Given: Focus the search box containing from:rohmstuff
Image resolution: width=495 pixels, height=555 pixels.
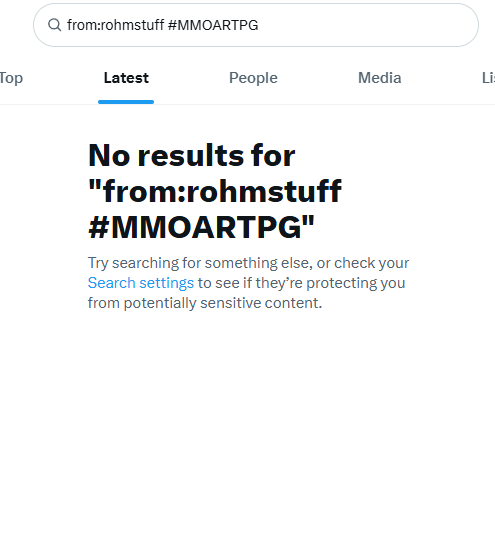Looking at the screenshot, I should pos(256,25).
